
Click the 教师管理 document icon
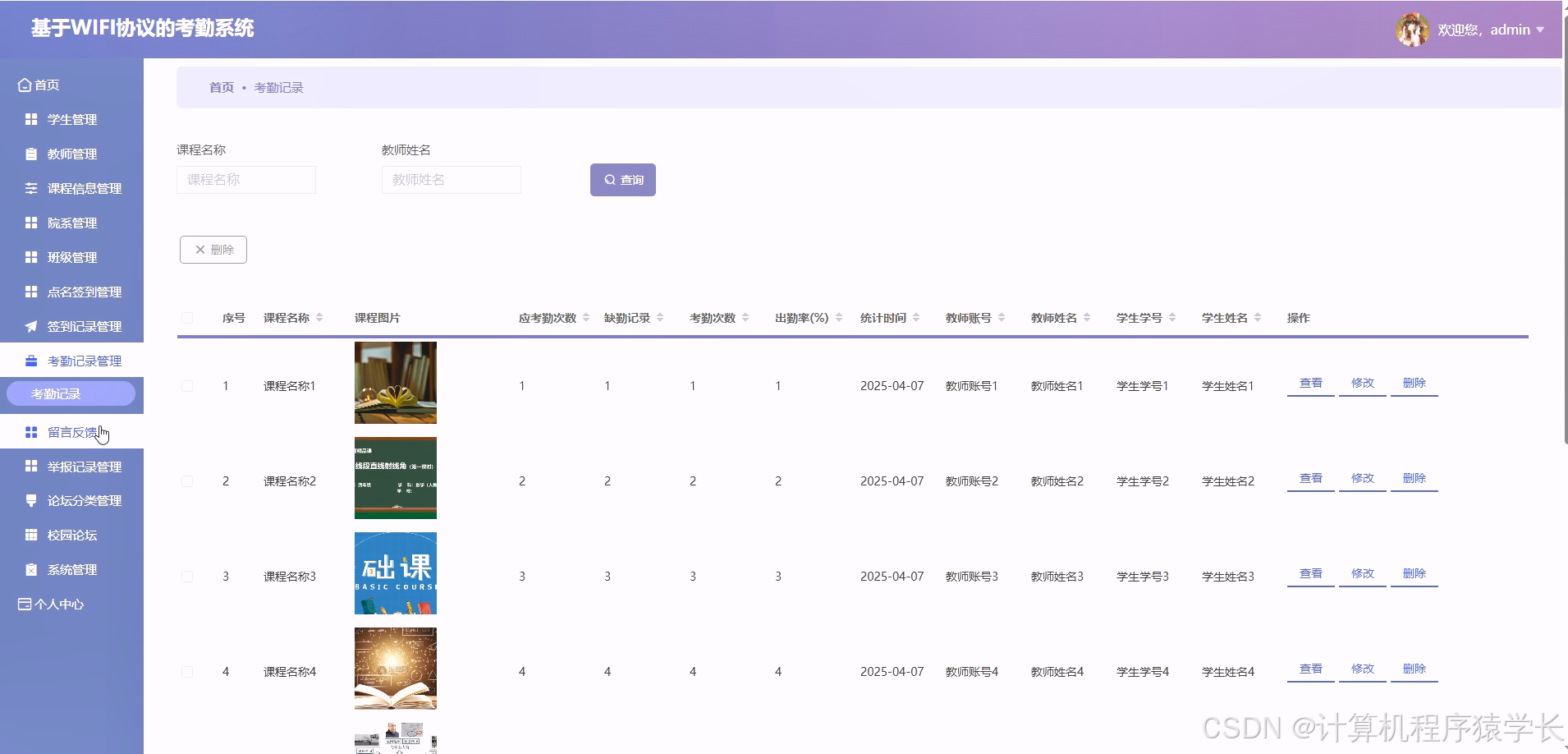tap(31, 154)
